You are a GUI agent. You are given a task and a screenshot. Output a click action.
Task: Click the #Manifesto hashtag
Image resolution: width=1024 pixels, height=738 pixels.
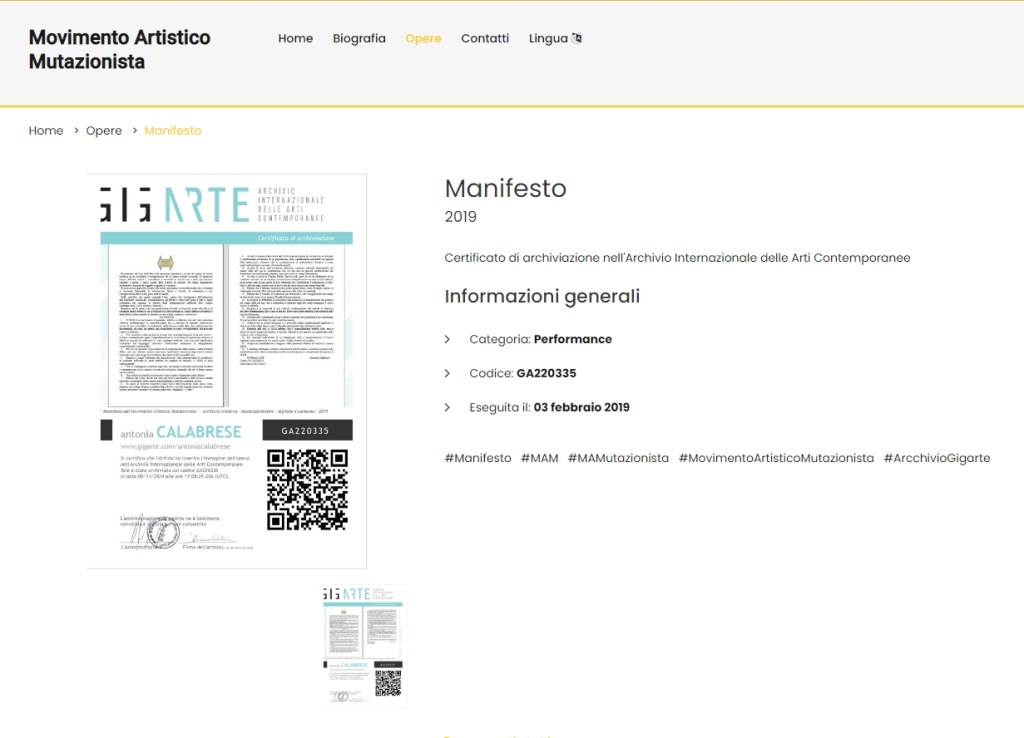(478, 458)
